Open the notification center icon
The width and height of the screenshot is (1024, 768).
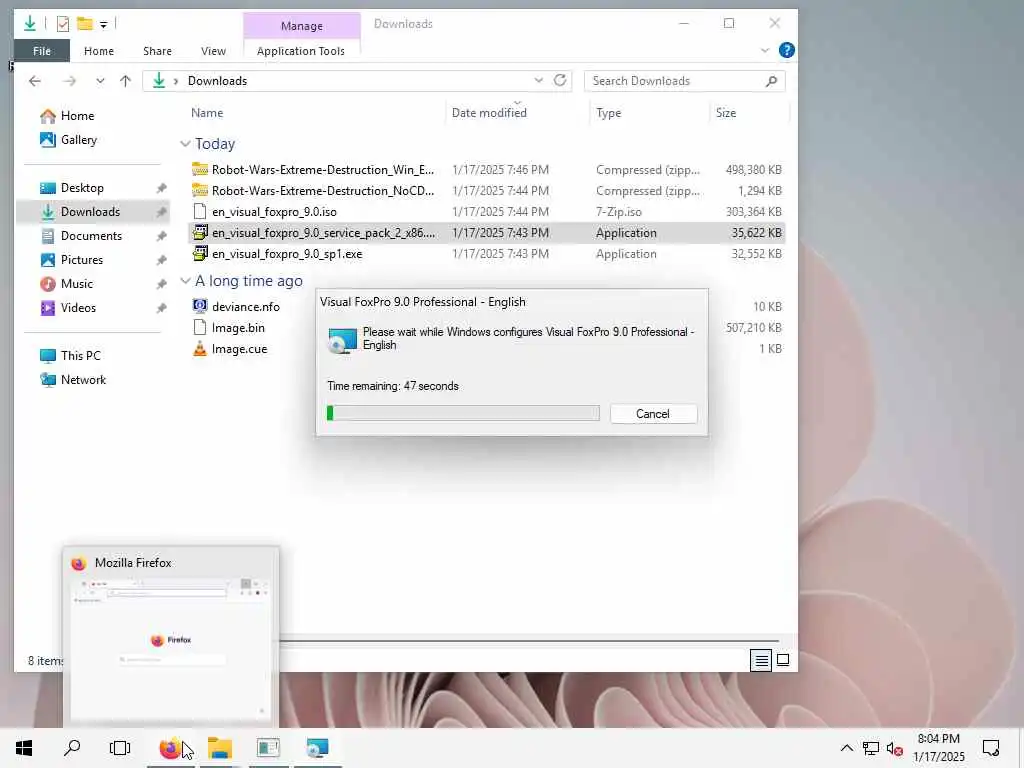991,748
